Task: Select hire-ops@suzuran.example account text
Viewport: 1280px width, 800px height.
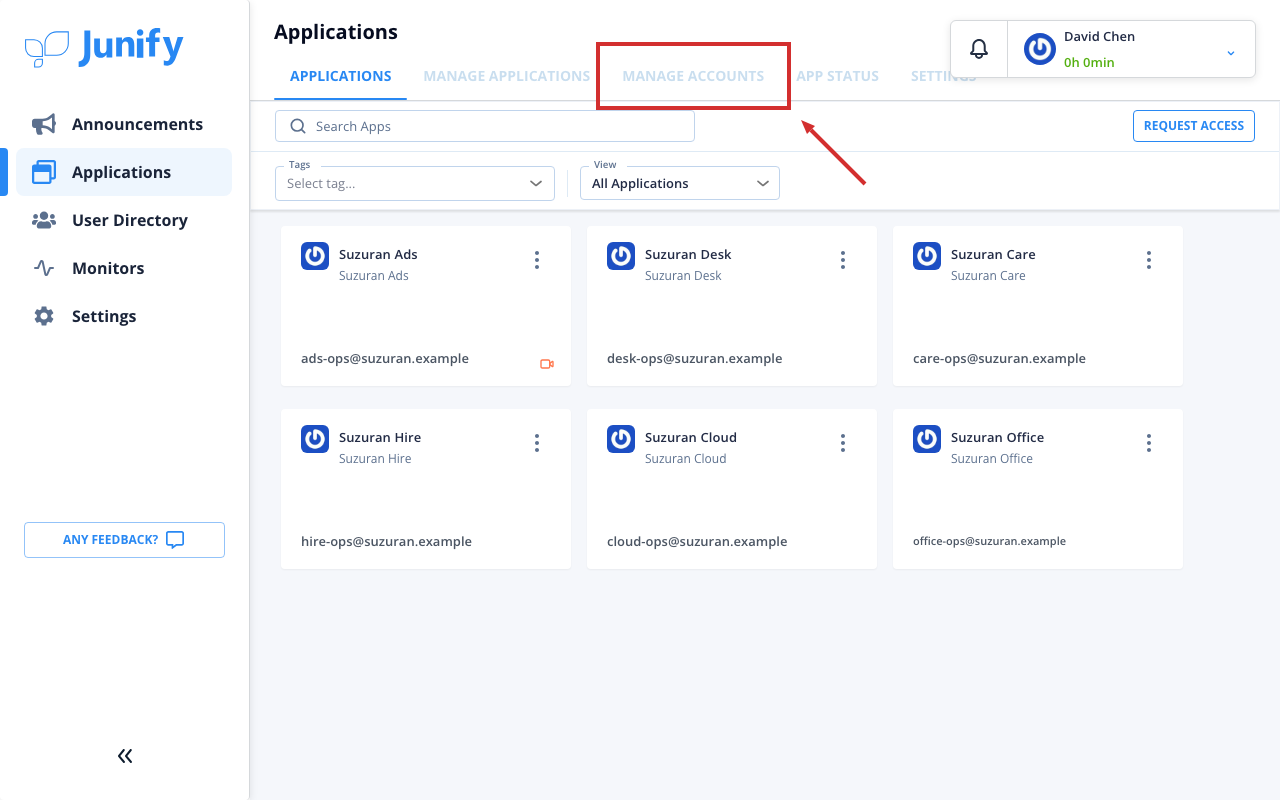Action: 386,542
